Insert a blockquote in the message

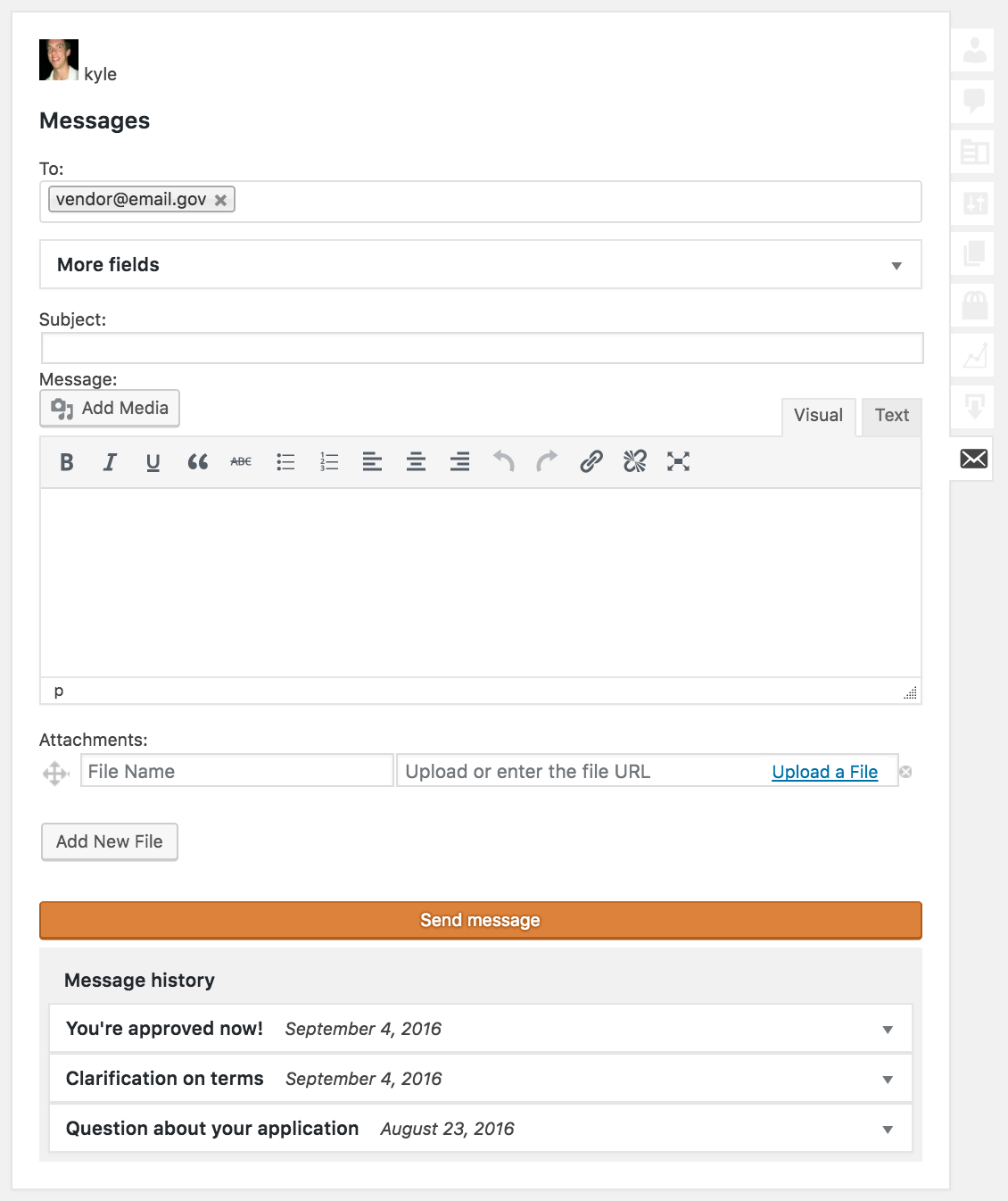(x=197, y=462)
